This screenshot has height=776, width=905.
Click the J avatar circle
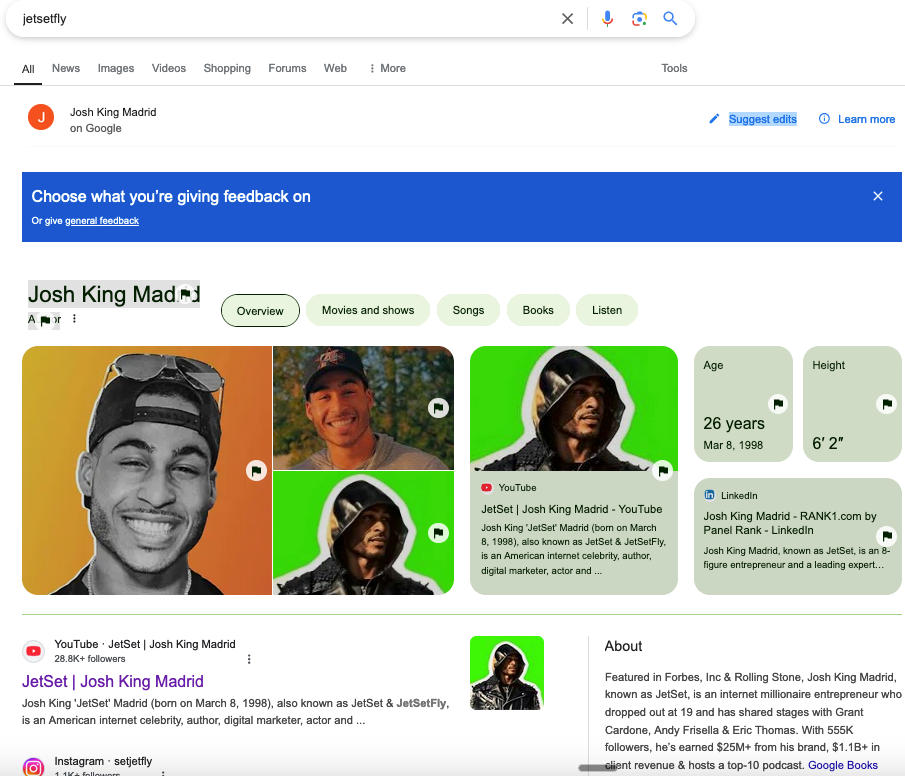coord(41,117)
